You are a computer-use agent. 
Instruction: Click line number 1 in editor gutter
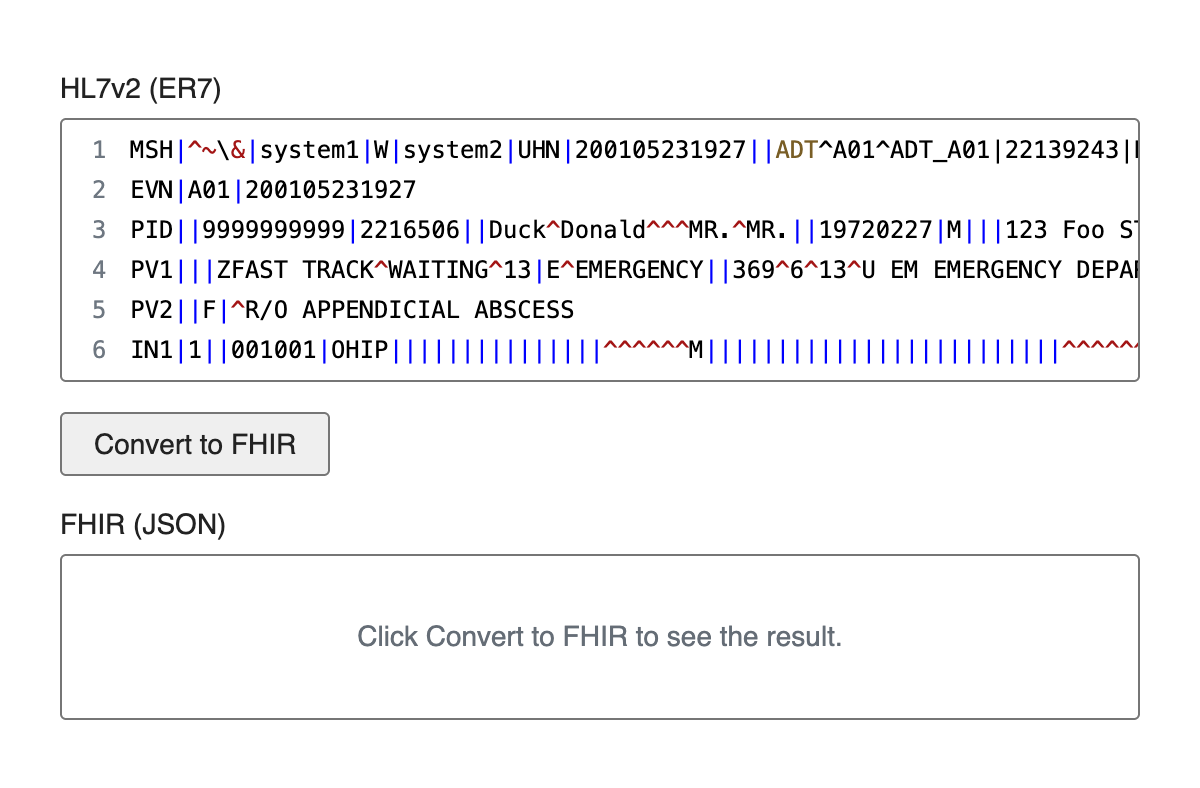pyautogui.click(x=99, y=150)
